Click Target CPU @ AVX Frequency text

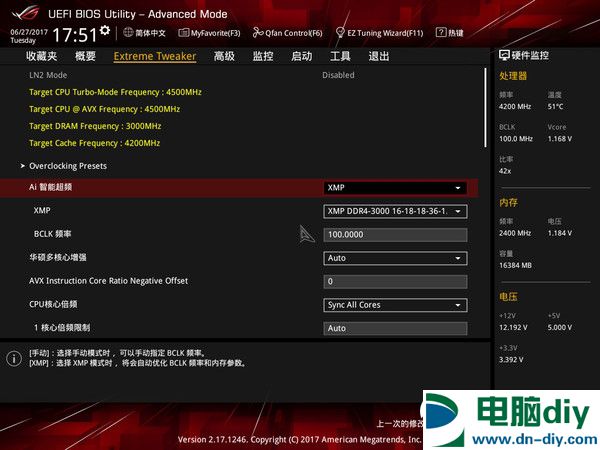[x=104, y=109]
